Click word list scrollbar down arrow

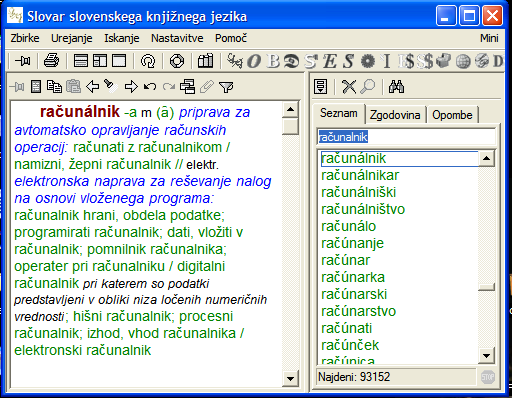coord(486,356)
